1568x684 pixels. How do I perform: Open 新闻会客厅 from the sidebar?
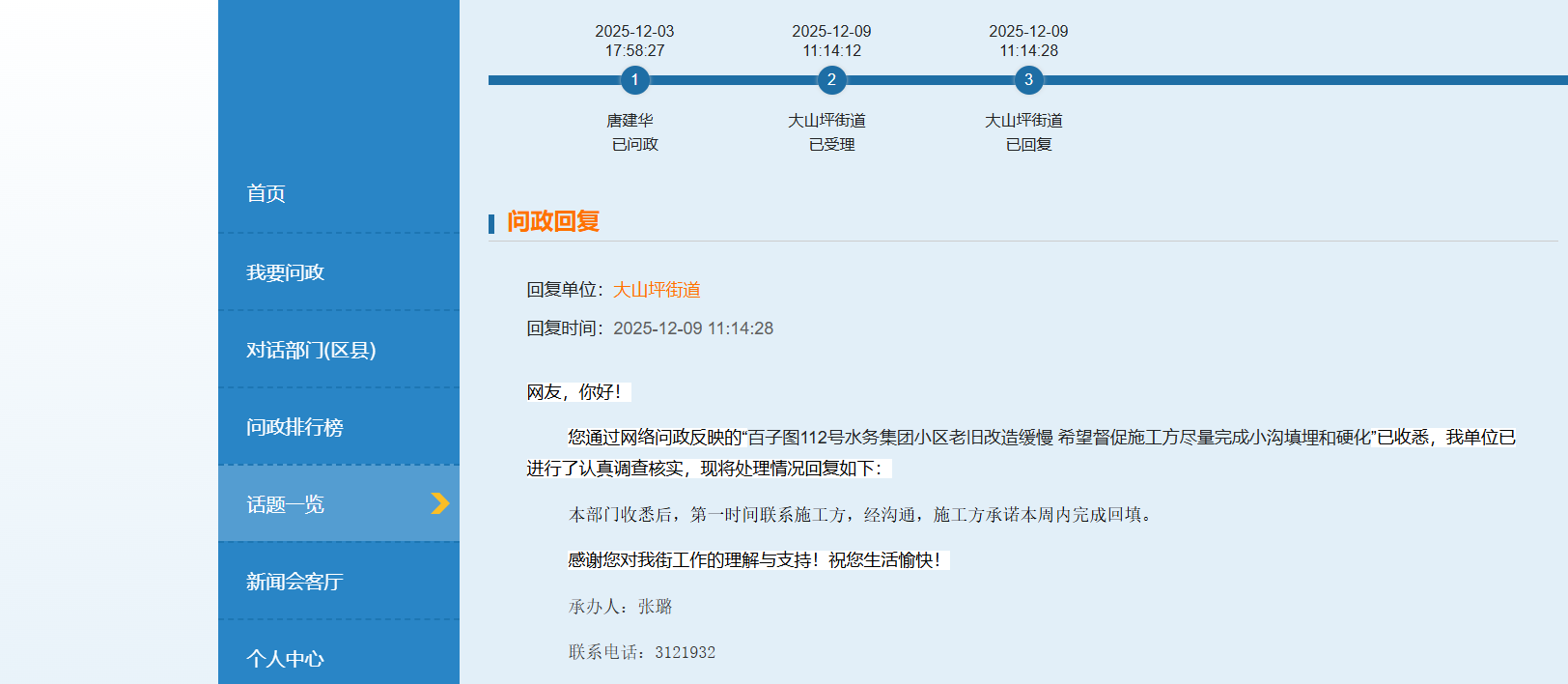point(294,582)
